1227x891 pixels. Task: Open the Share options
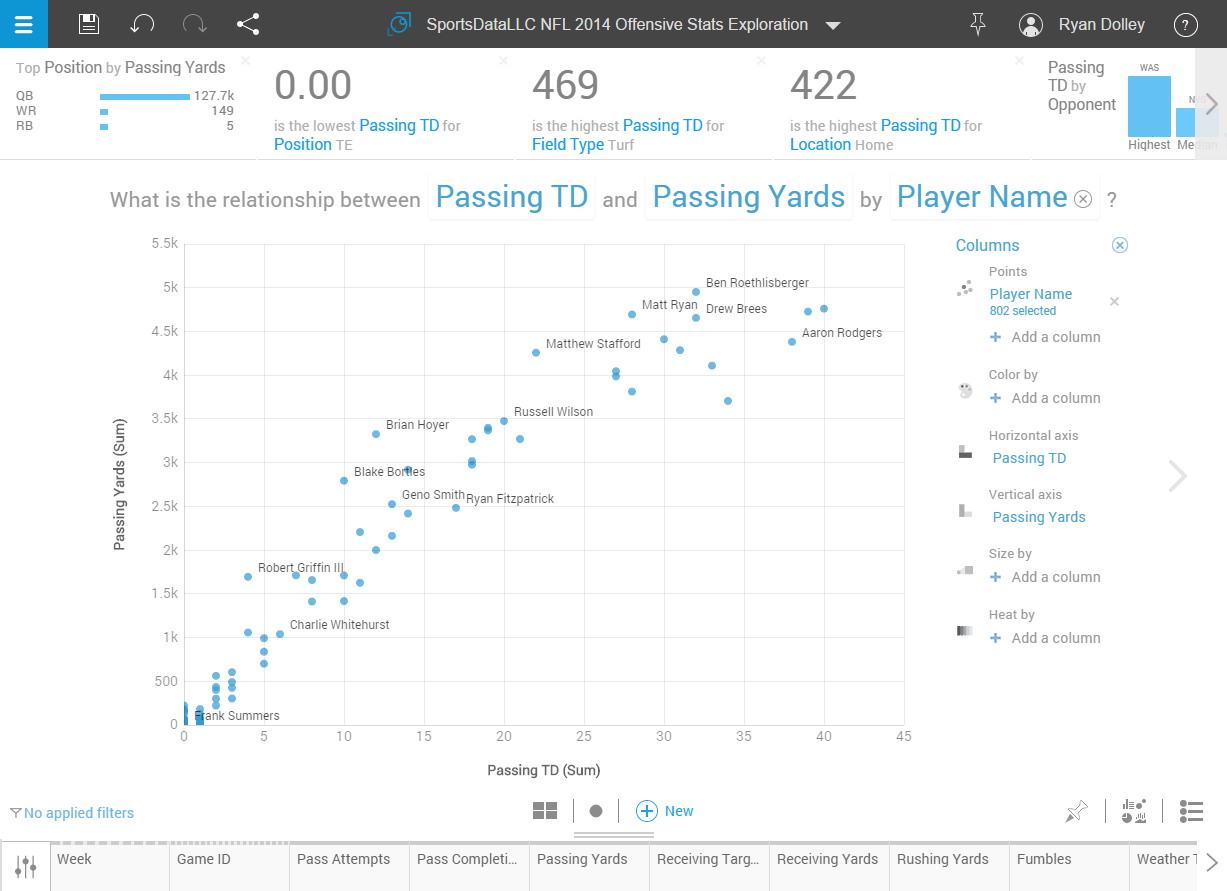pos(248,24)
